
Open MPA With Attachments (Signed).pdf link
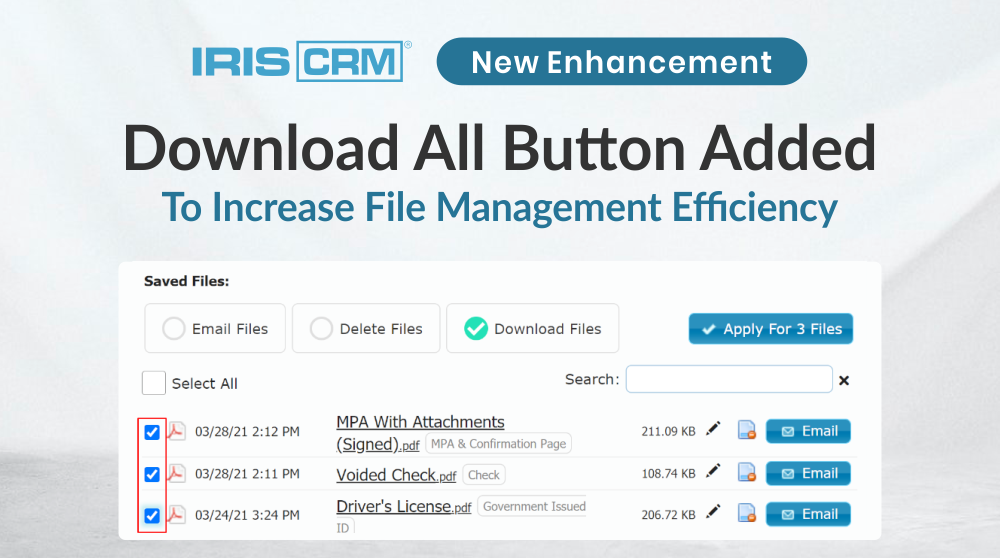(420, 433)
